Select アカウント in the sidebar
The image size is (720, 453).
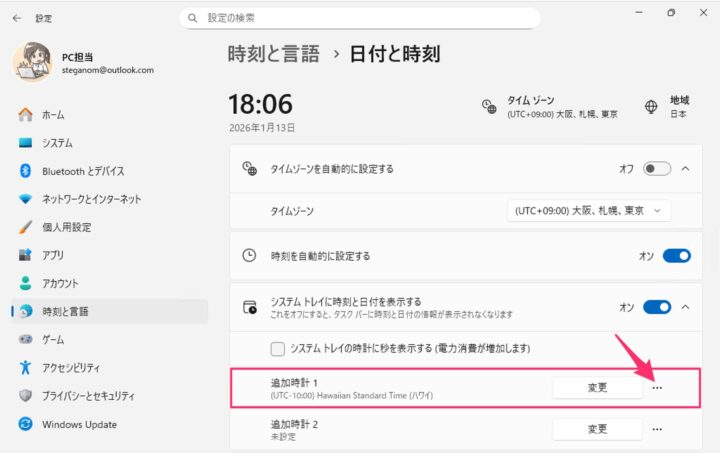coord(59,283)
